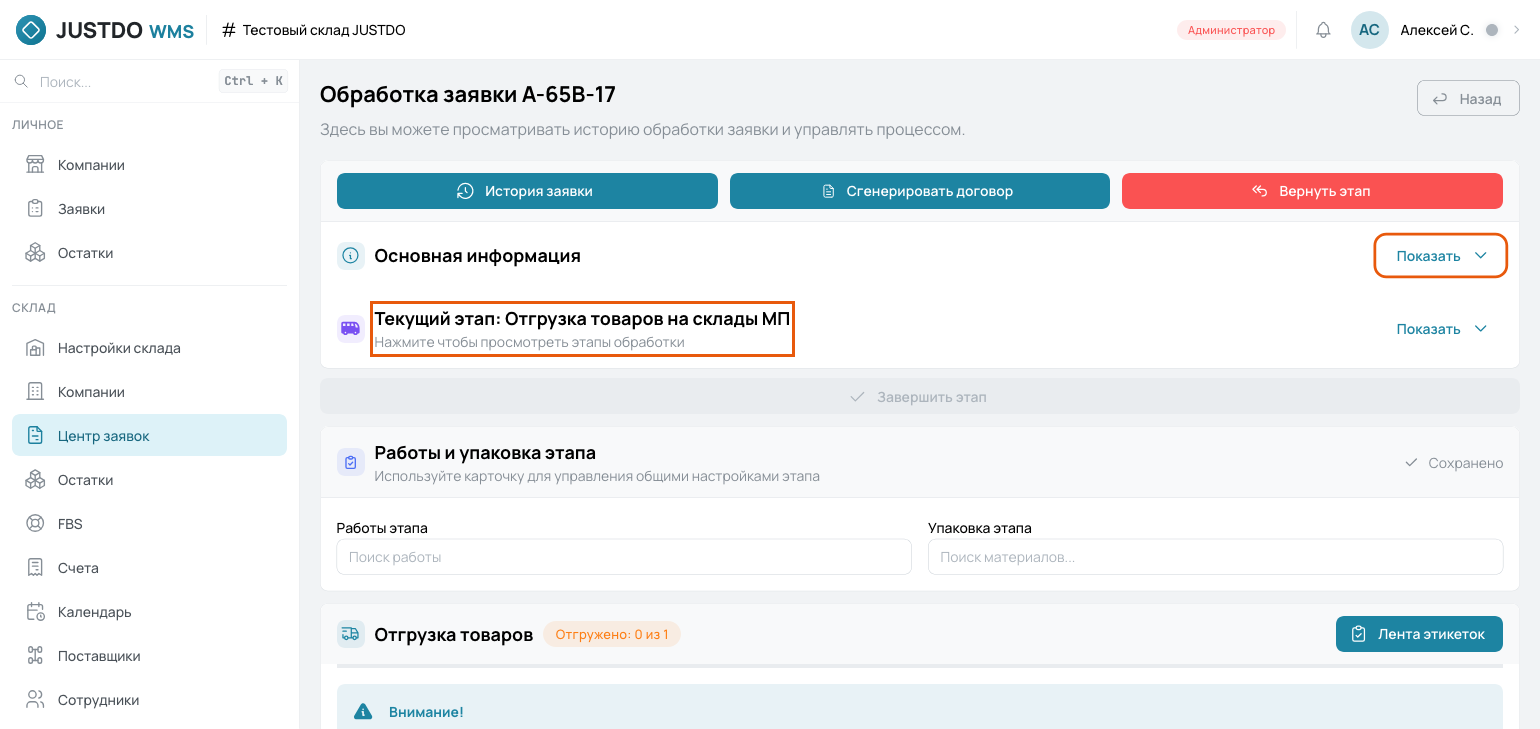Click Сгенерировать договор button
Image resolution: width=1540 pixels, height=729 pixels.
point(920,191)
